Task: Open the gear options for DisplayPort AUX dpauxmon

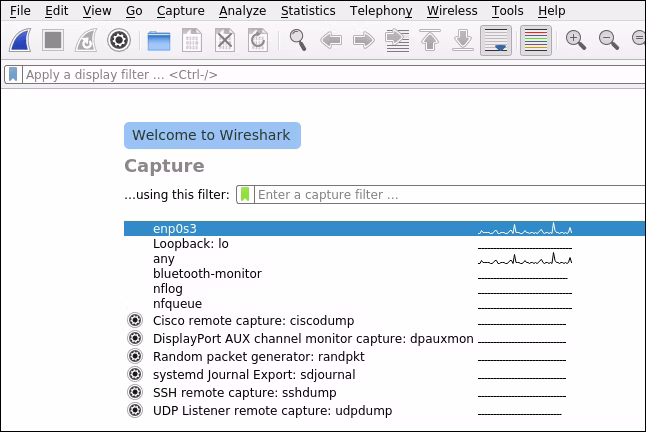Action: click(x=135, y=338)
